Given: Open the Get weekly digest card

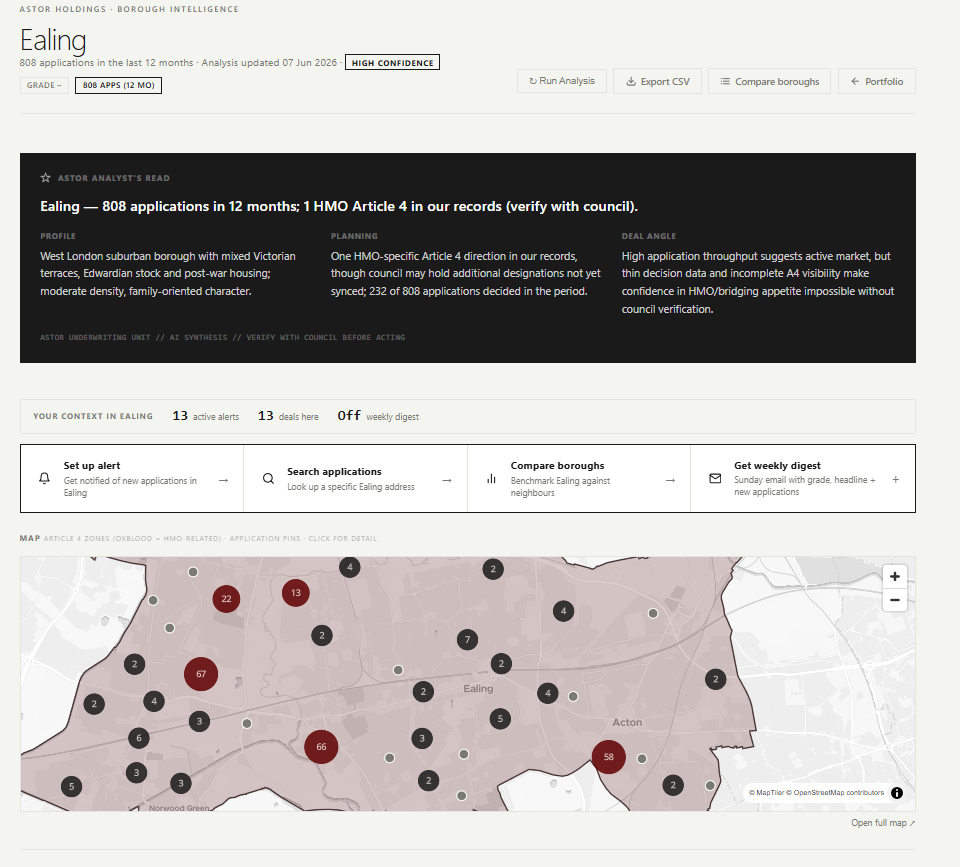Looking at the screenshot, I should pos(803,478).
